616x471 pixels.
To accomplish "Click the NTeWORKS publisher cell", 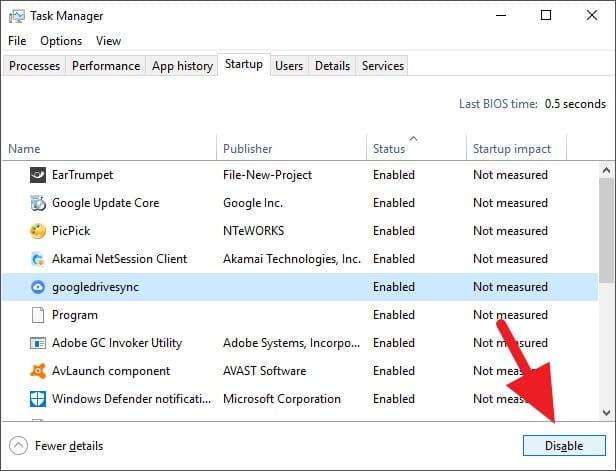I will click(x=253, y=231).
